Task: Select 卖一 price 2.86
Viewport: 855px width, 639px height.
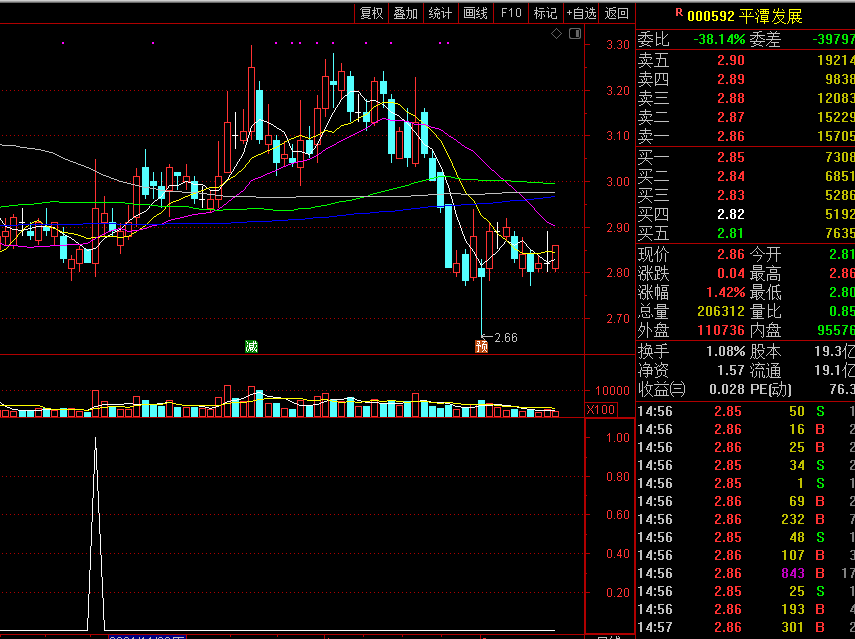Action: point(731,136)
